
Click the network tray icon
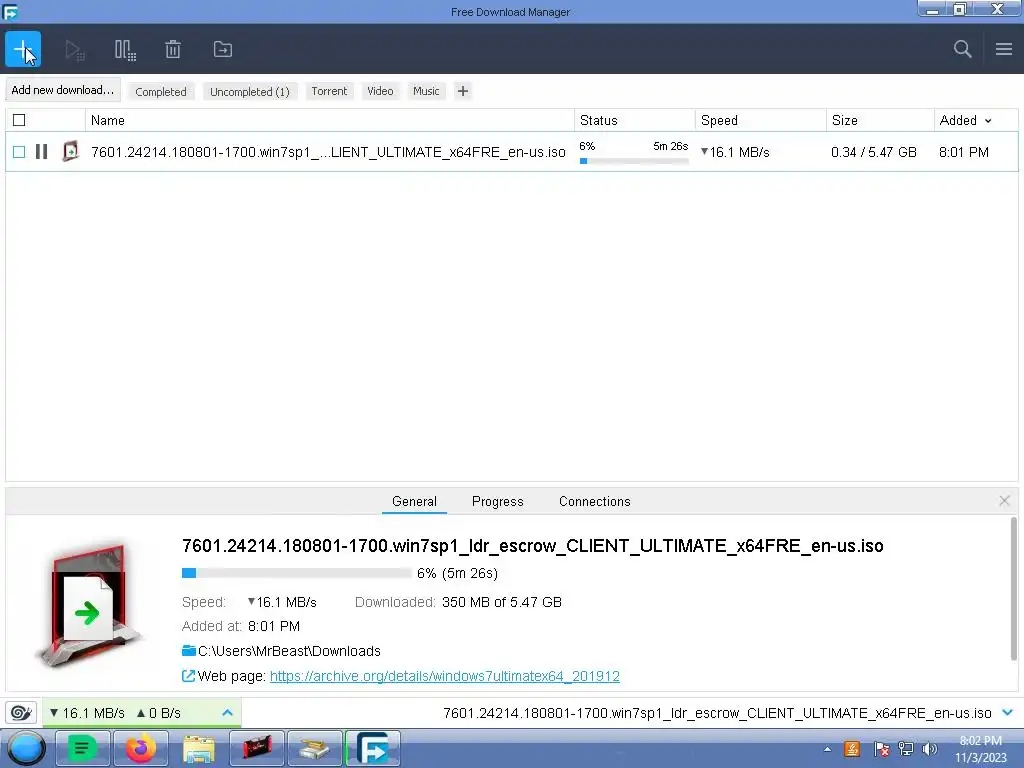point(906,749)
